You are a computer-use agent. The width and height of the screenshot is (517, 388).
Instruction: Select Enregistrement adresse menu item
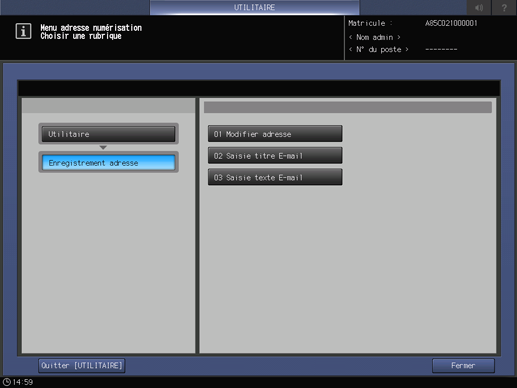click(108, 163)
